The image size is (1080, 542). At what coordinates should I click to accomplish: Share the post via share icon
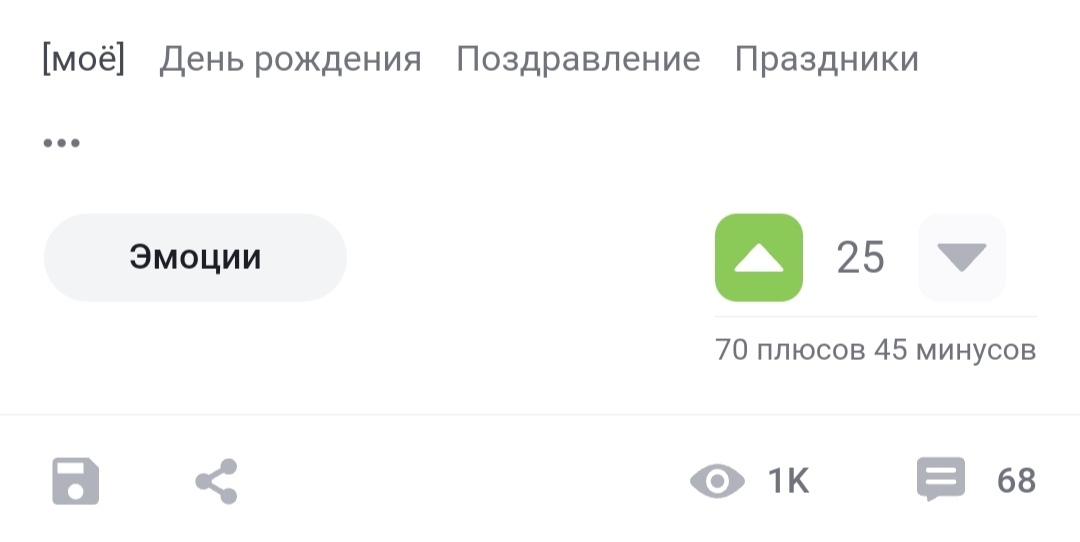[216, 481]
